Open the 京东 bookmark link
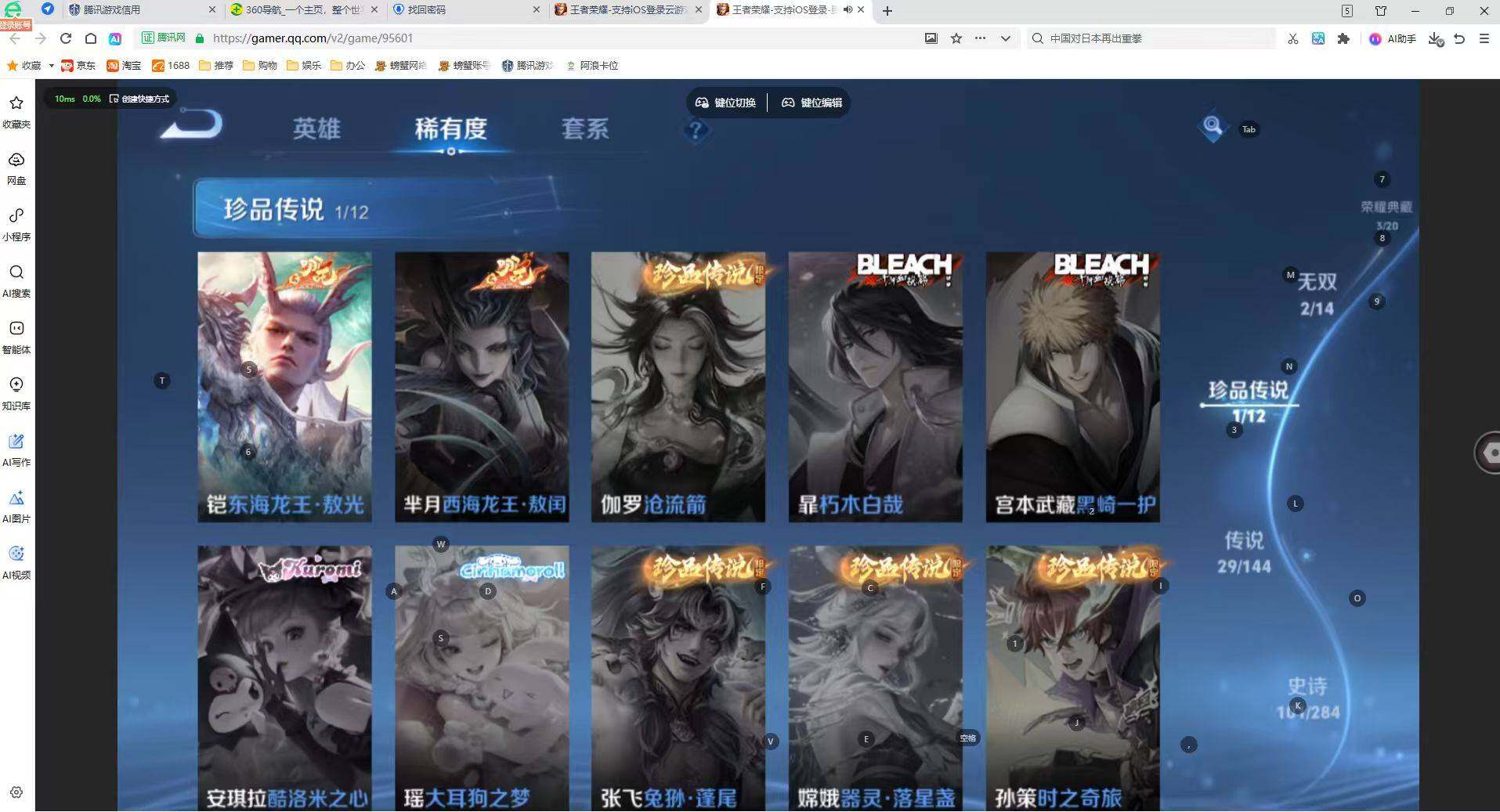 [x=78, y=66]
